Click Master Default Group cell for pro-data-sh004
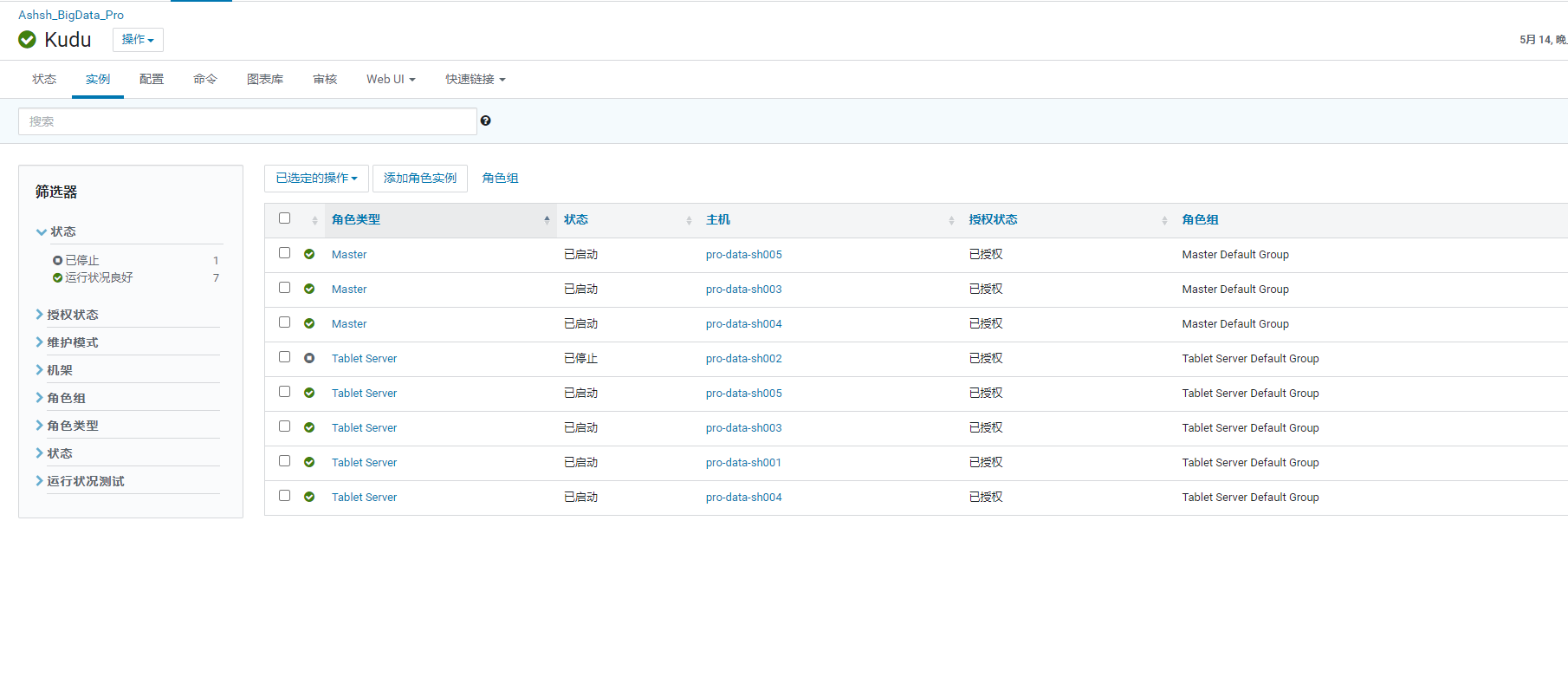The width and height of the screenshot is (1568, 690). click(1235, 323)
